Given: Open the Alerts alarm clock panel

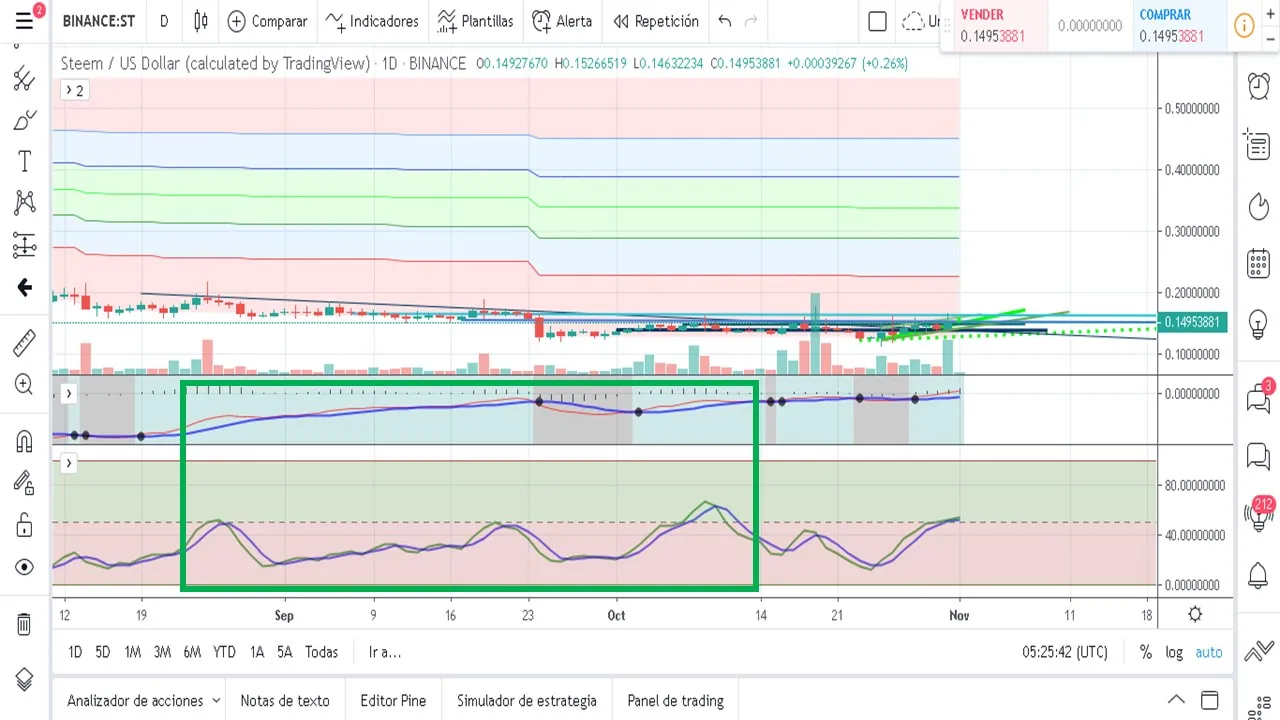Looking at the screenshot, I should pos(1258,86).
